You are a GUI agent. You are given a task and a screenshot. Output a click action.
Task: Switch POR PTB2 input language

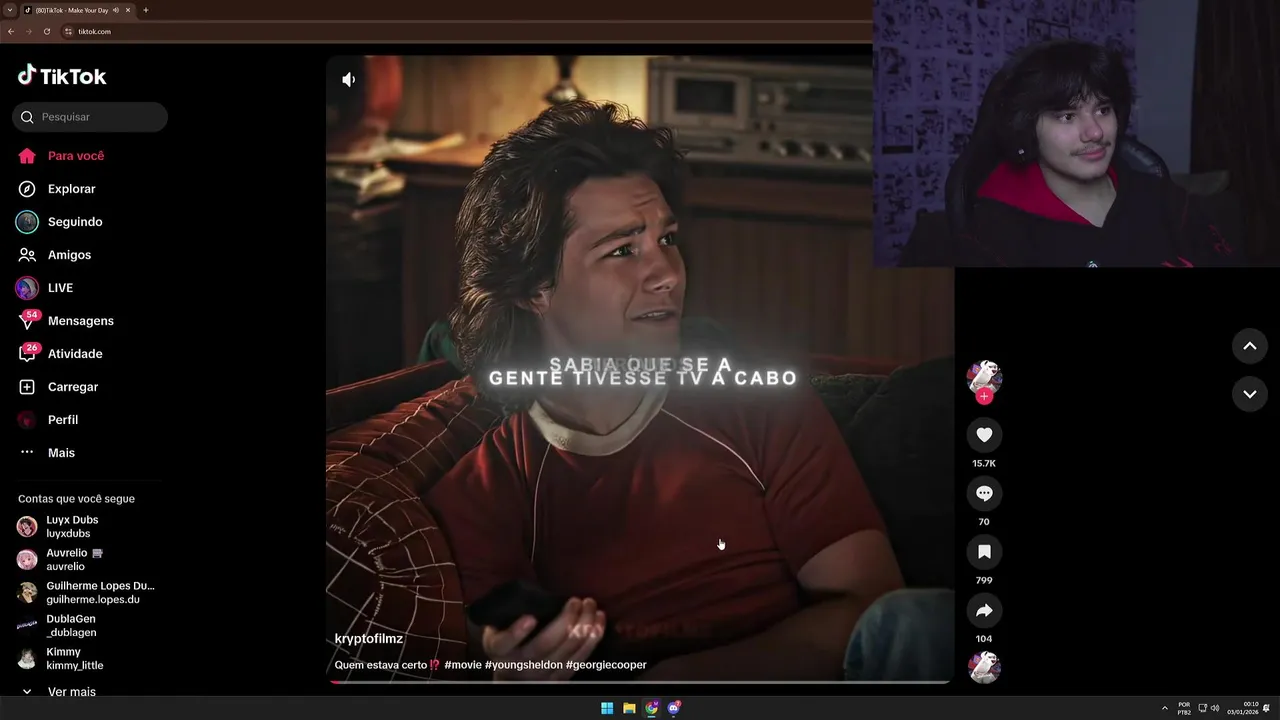(x=1184, y=708)
